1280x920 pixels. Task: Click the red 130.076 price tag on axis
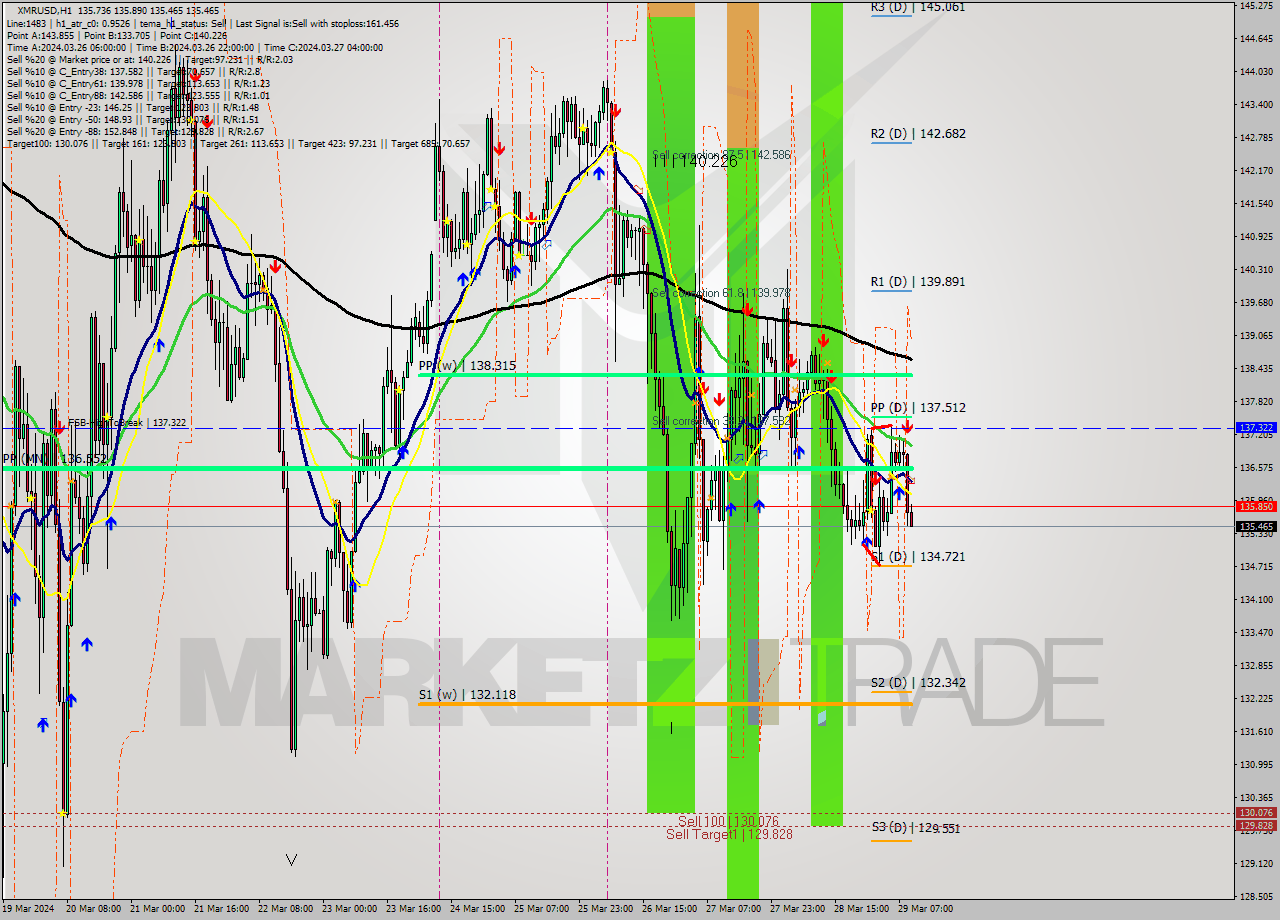[1256, 813]
